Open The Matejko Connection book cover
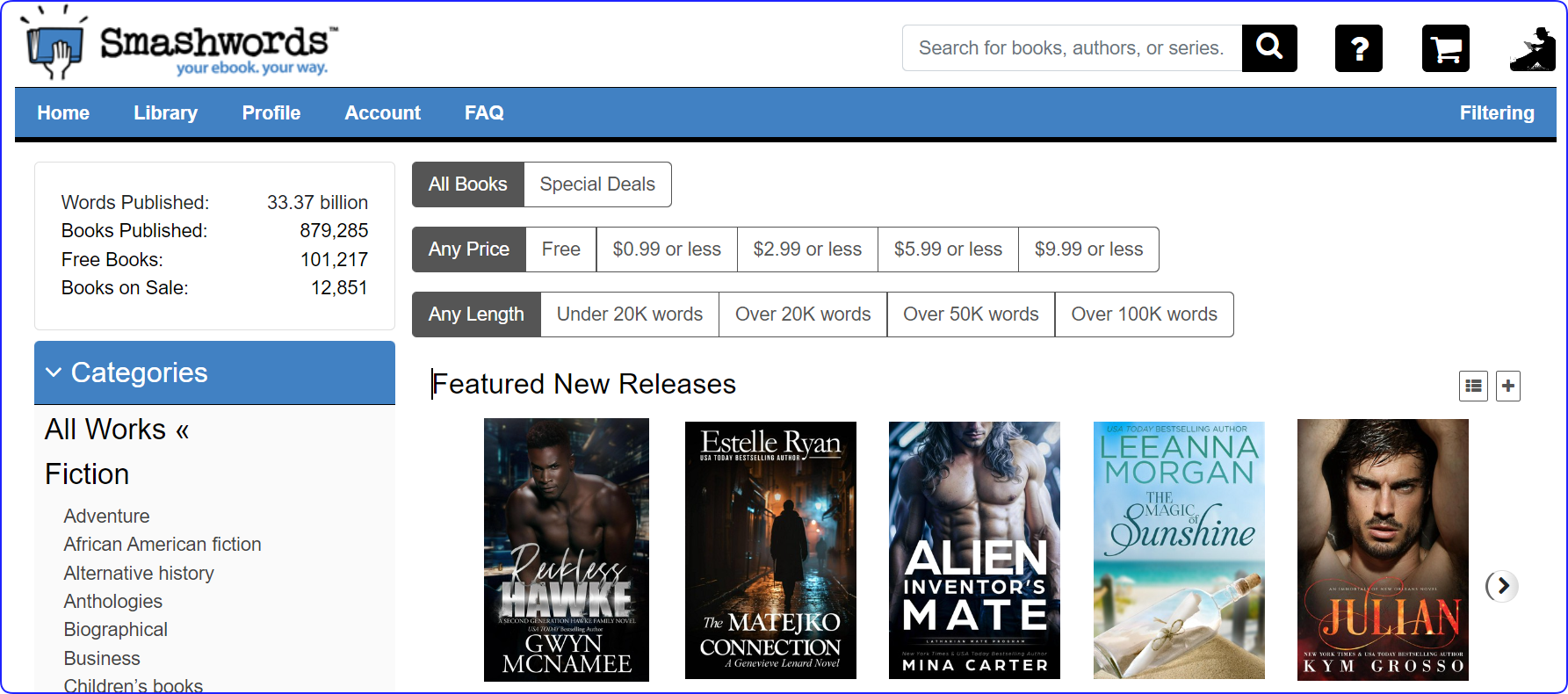The image size is (1568, 694). (x=770, y=550)
